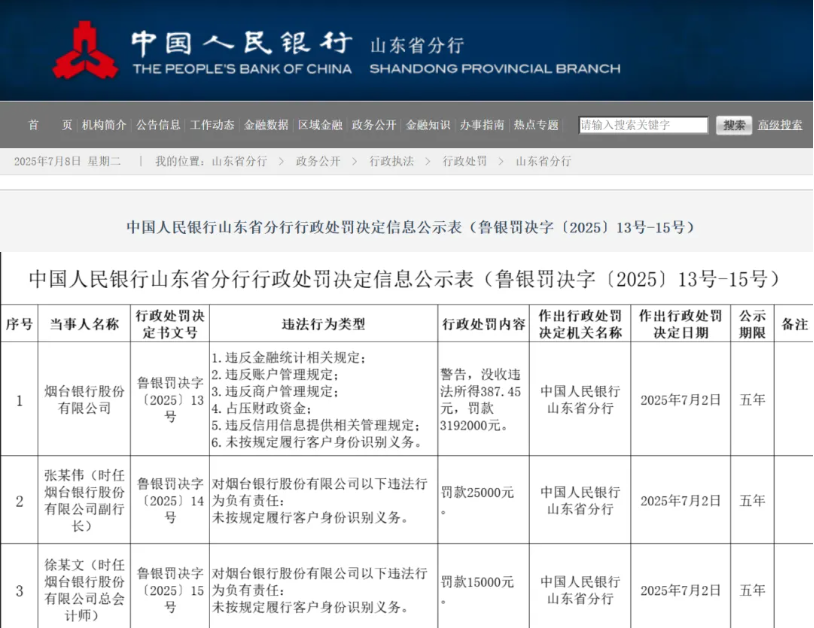Click the 罚款25000元 penalty cell
This screenshot has height=628, width=814.
pos(483,500)
